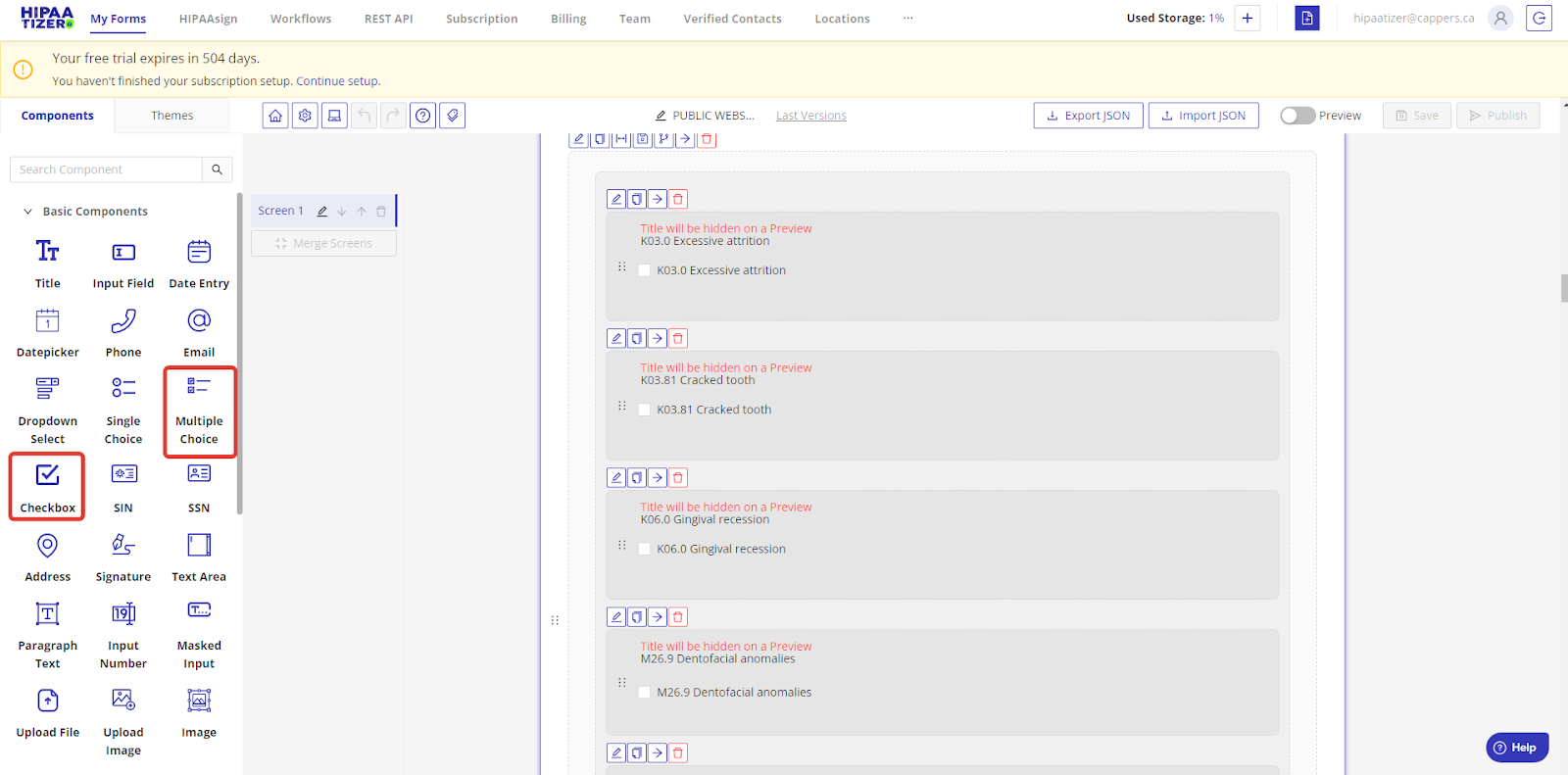Screen dimensions: 1568x775
Task: Open the Workflows menu item
Action: 301,19
